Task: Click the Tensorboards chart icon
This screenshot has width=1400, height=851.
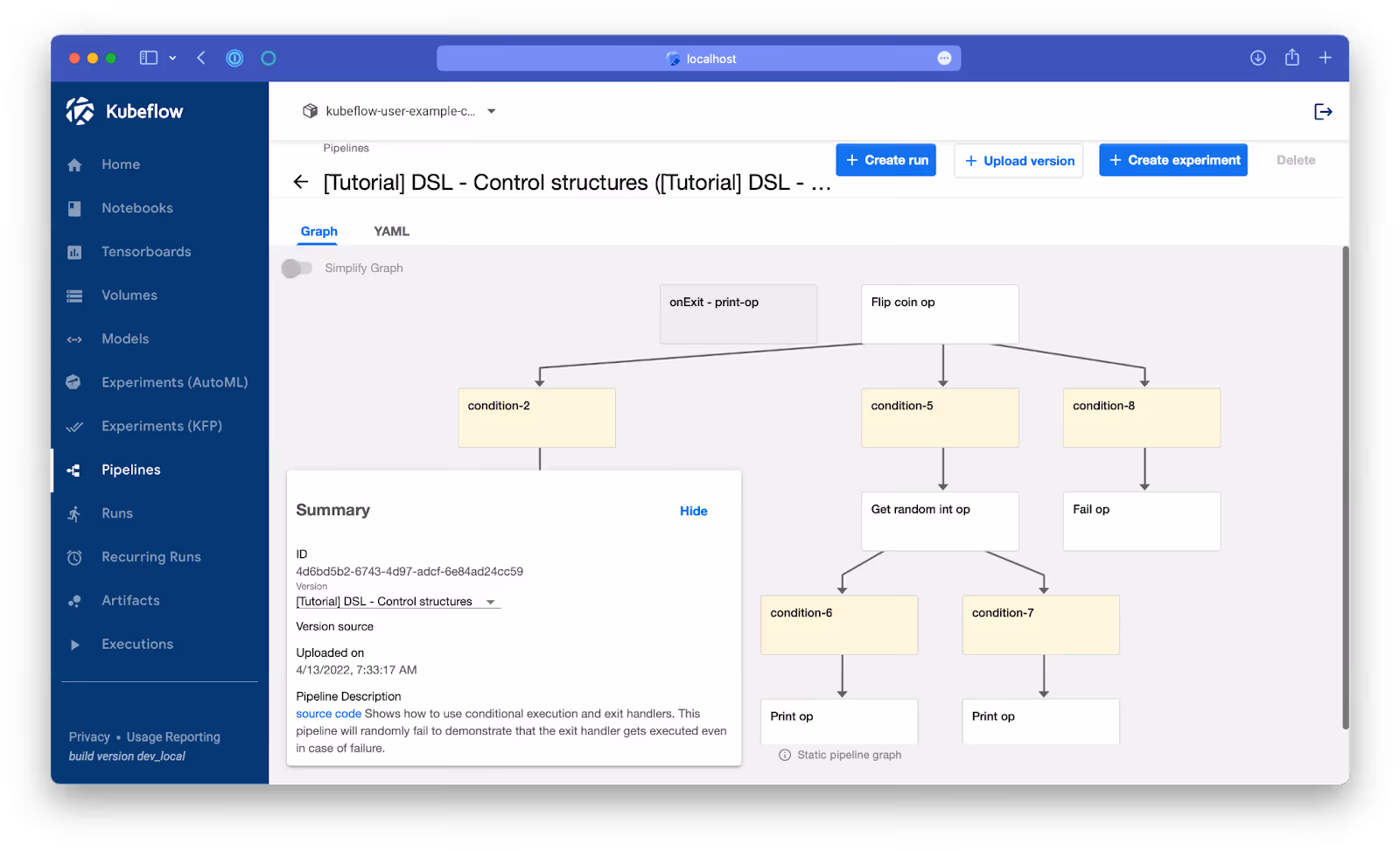Action: point(74,252)
